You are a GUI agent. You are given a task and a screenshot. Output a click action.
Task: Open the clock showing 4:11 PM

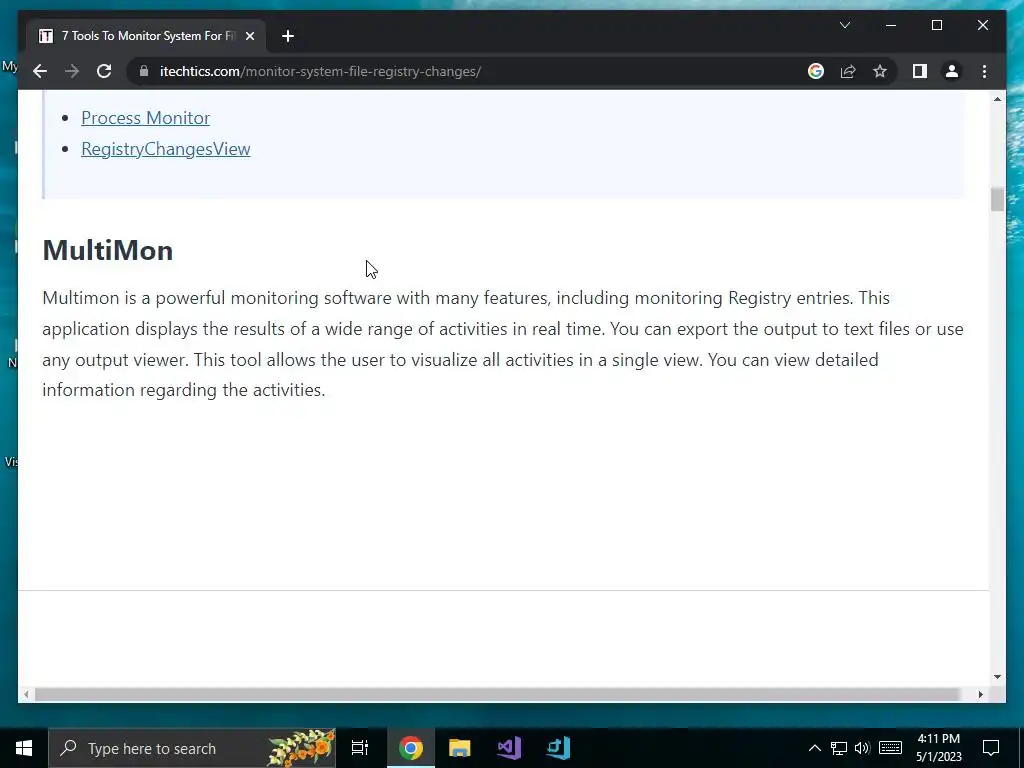[x=938, y=748]
